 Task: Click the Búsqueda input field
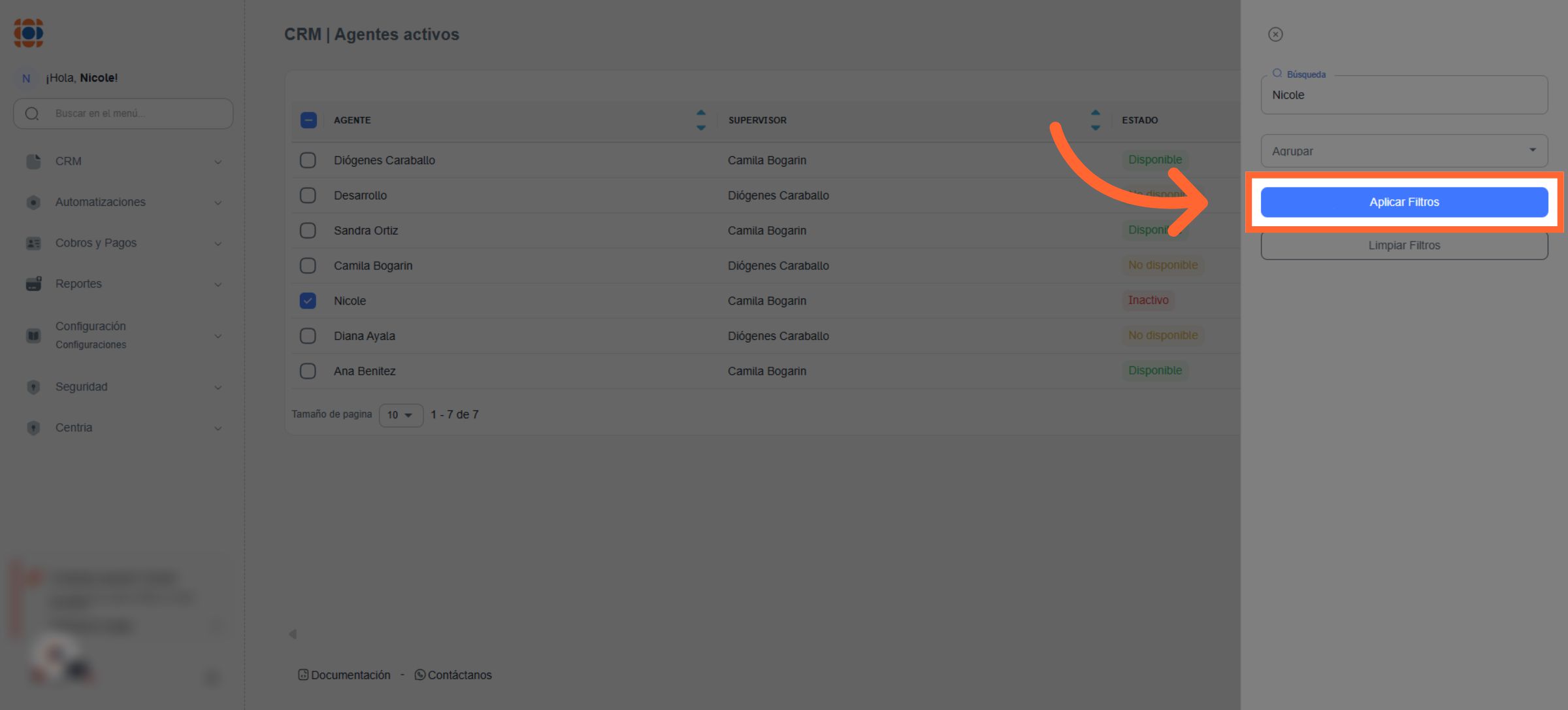point(1403,95)
